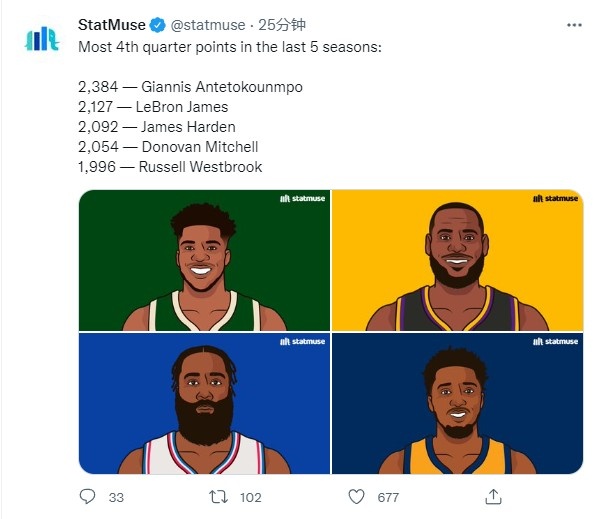Open the navy Donovan Mitchell illustration
Screen dimensions: 597x519
457,404
